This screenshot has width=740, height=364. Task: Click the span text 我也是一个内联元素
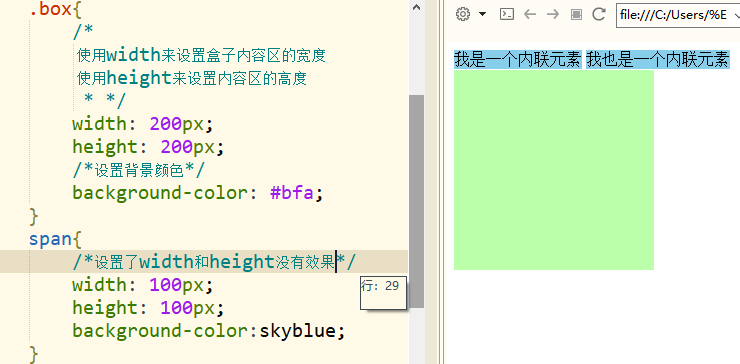(x=658, y=59)
